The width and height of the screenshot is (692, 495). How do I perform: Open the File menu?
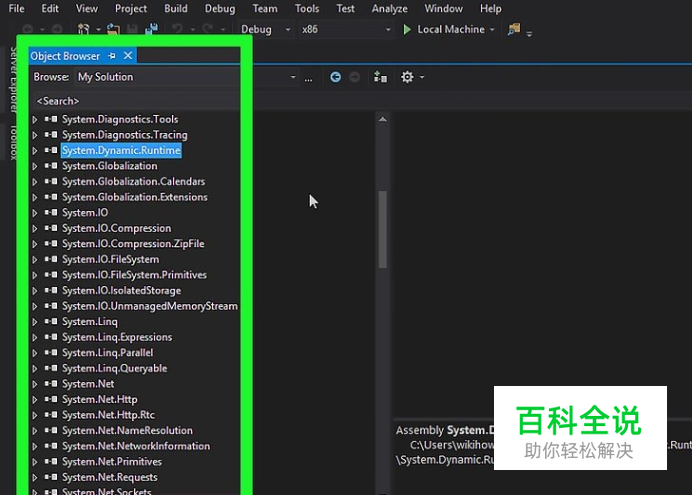point(16,8)
